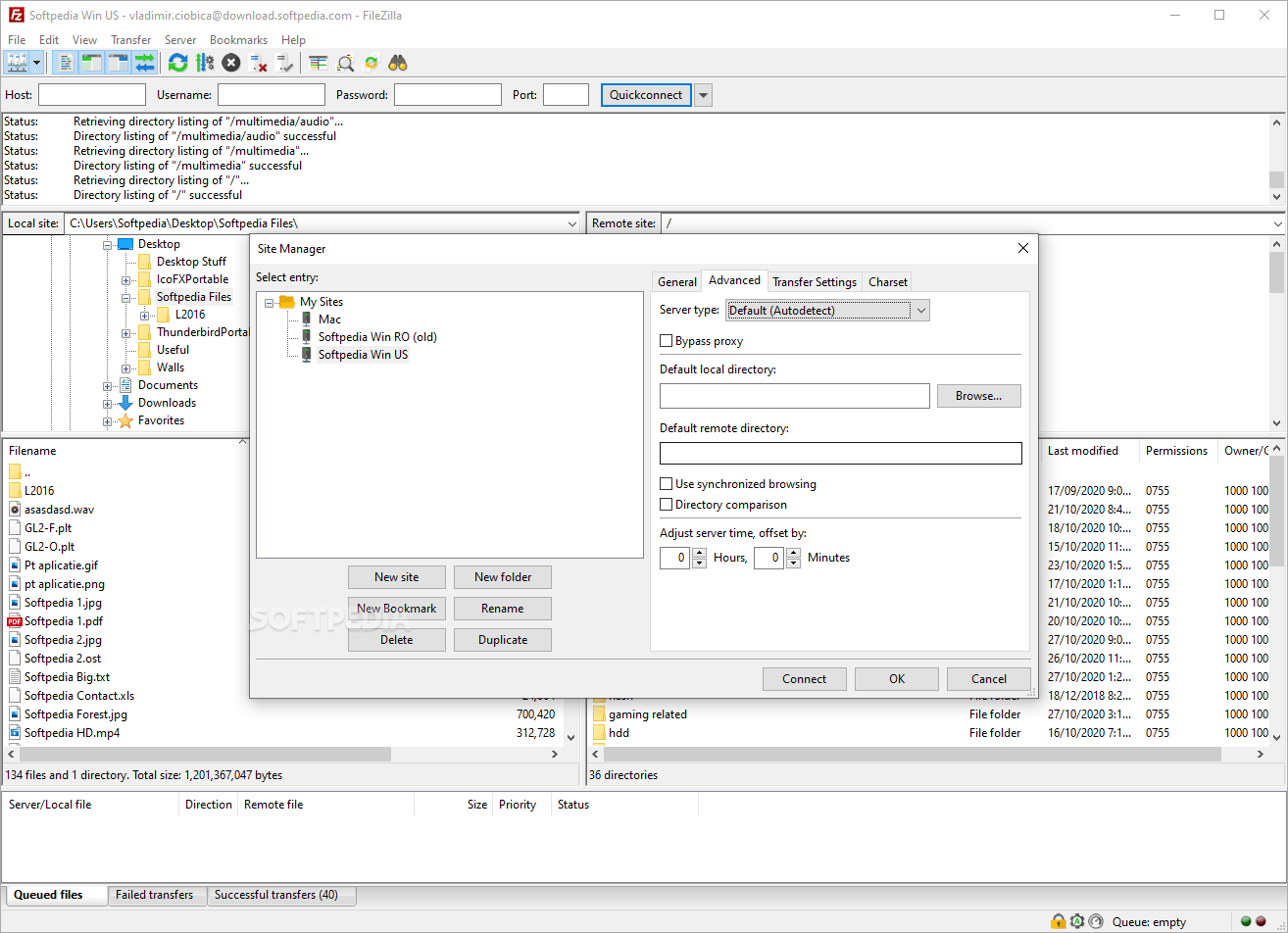Open the Transfer menu

131,40
